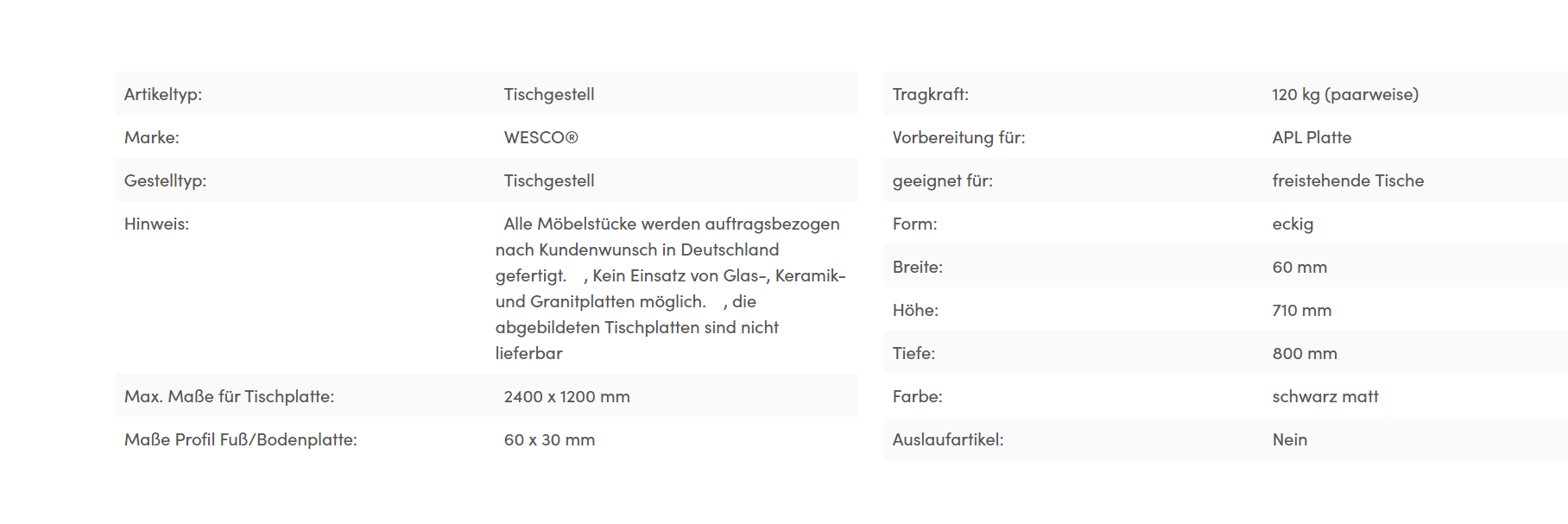Viewport: 1568px width, 524px height.
Task: Click the APL Platte value
Action: tap(1312, 137)
